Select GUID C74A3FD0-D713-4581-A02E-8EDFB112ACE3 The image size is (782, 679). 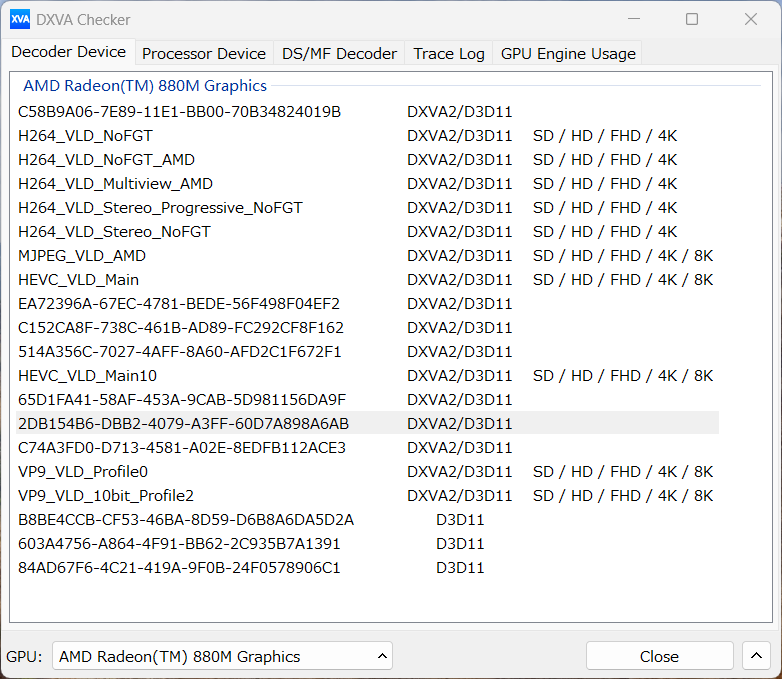point(367,448)
